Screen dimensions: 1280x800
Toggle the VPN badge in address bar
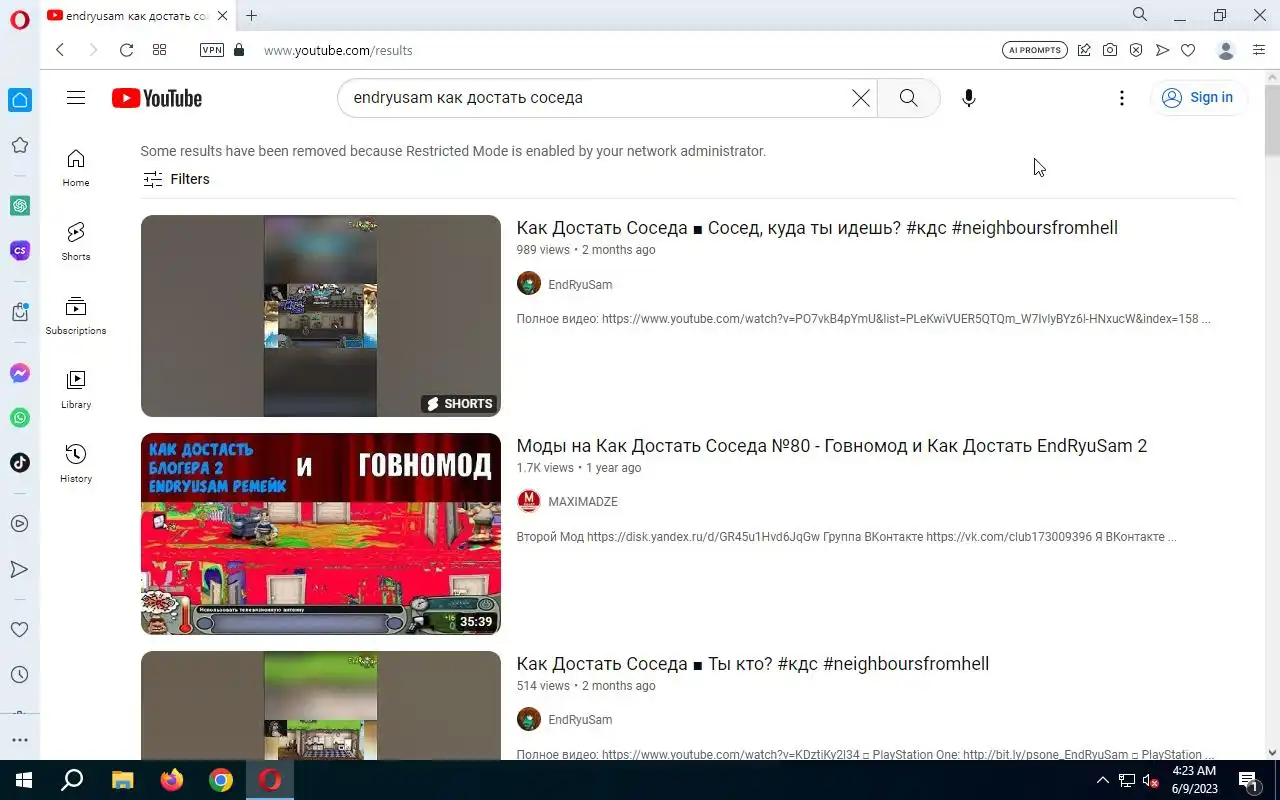pos(212,50)
